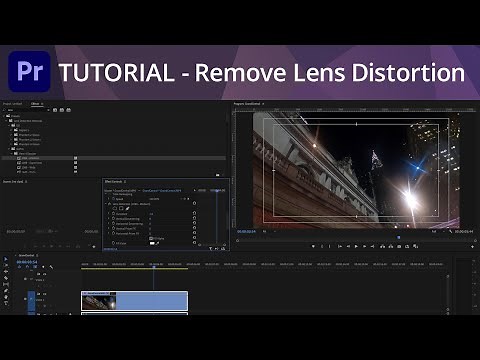Click the Effects panel search field

pos(27,110)
